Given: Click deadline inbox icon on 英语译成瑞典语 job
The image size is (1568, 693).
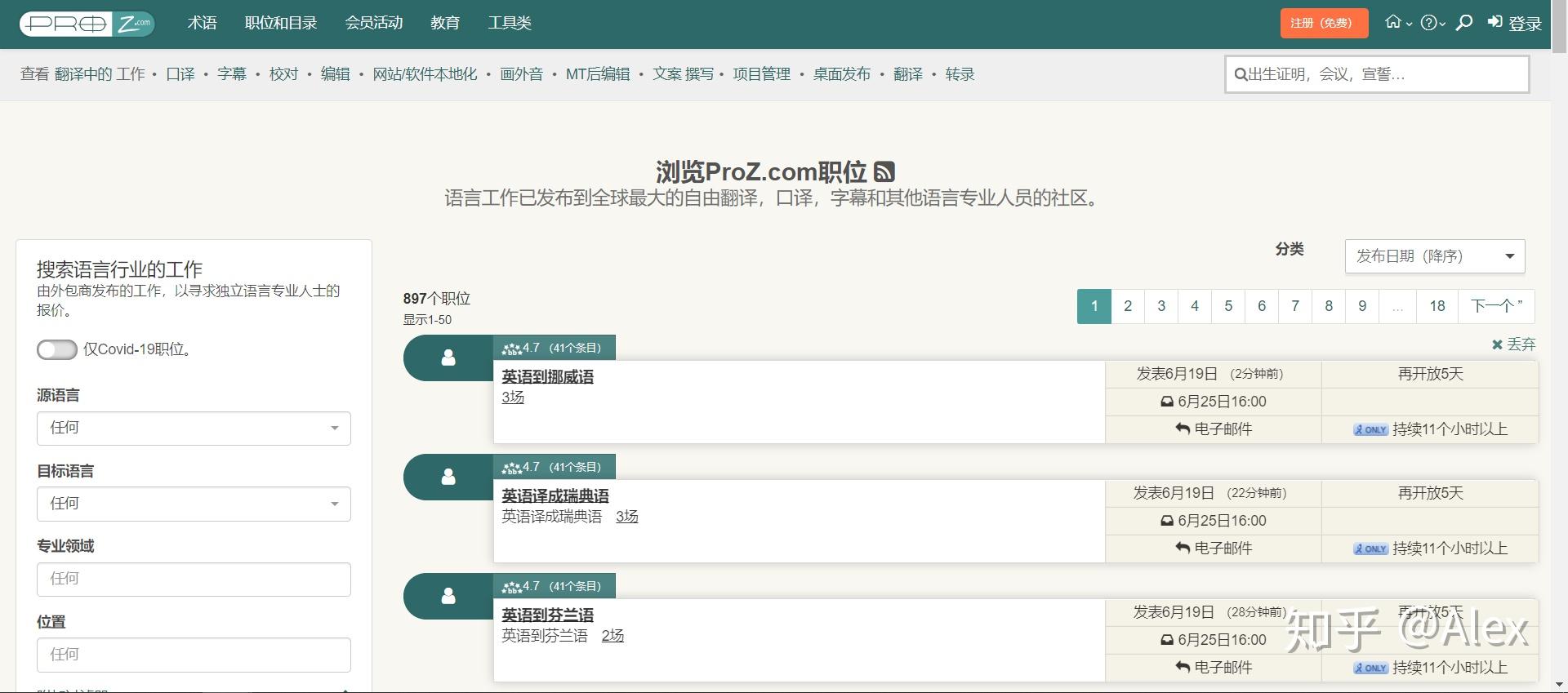Looking at the screenshot, I should click(1167, 521).
